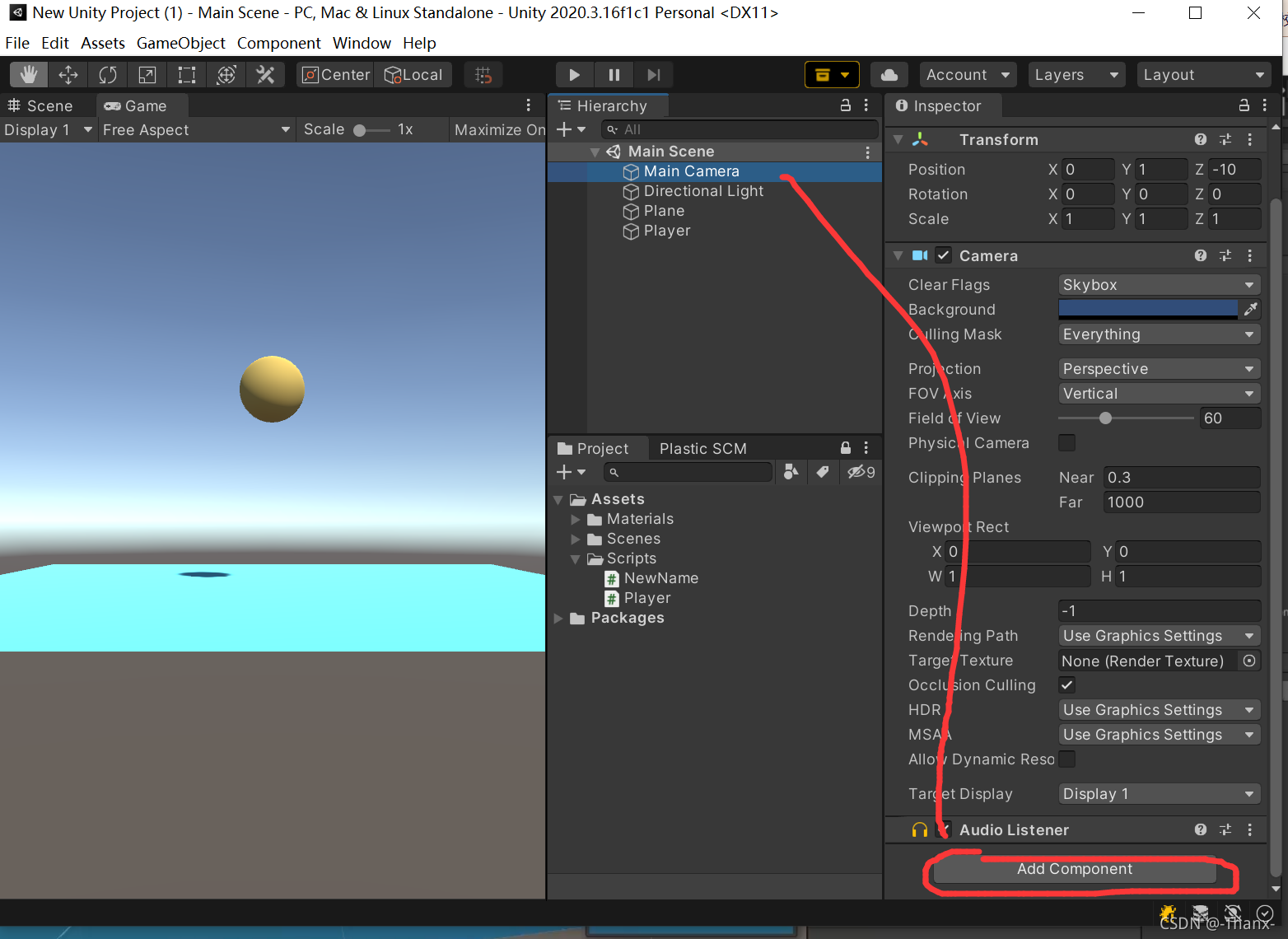Open Projection dropdown
The width and height of the screenshot is (1288, 939).
coord(1159,369)
